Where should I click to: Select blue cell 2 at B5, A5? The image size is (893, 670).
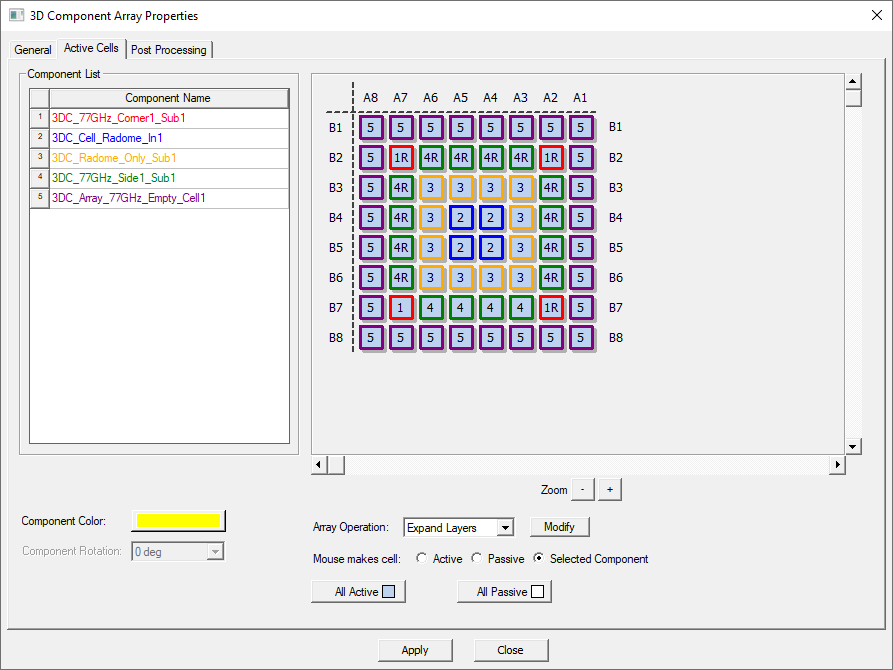(461, 248)
